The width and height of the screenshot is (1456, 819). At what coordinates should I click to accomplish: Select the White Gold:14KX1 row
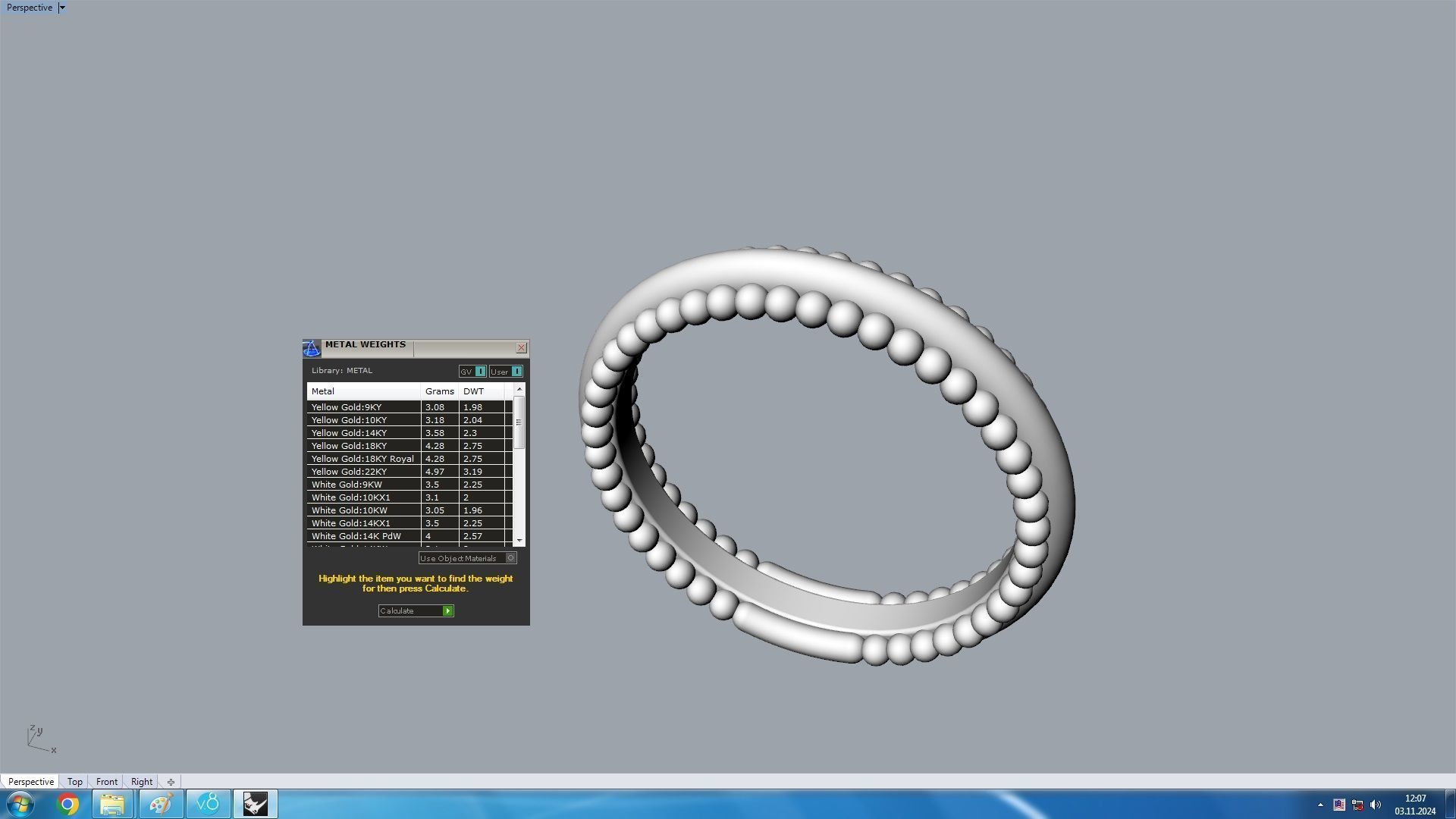[x=409, y=523]
